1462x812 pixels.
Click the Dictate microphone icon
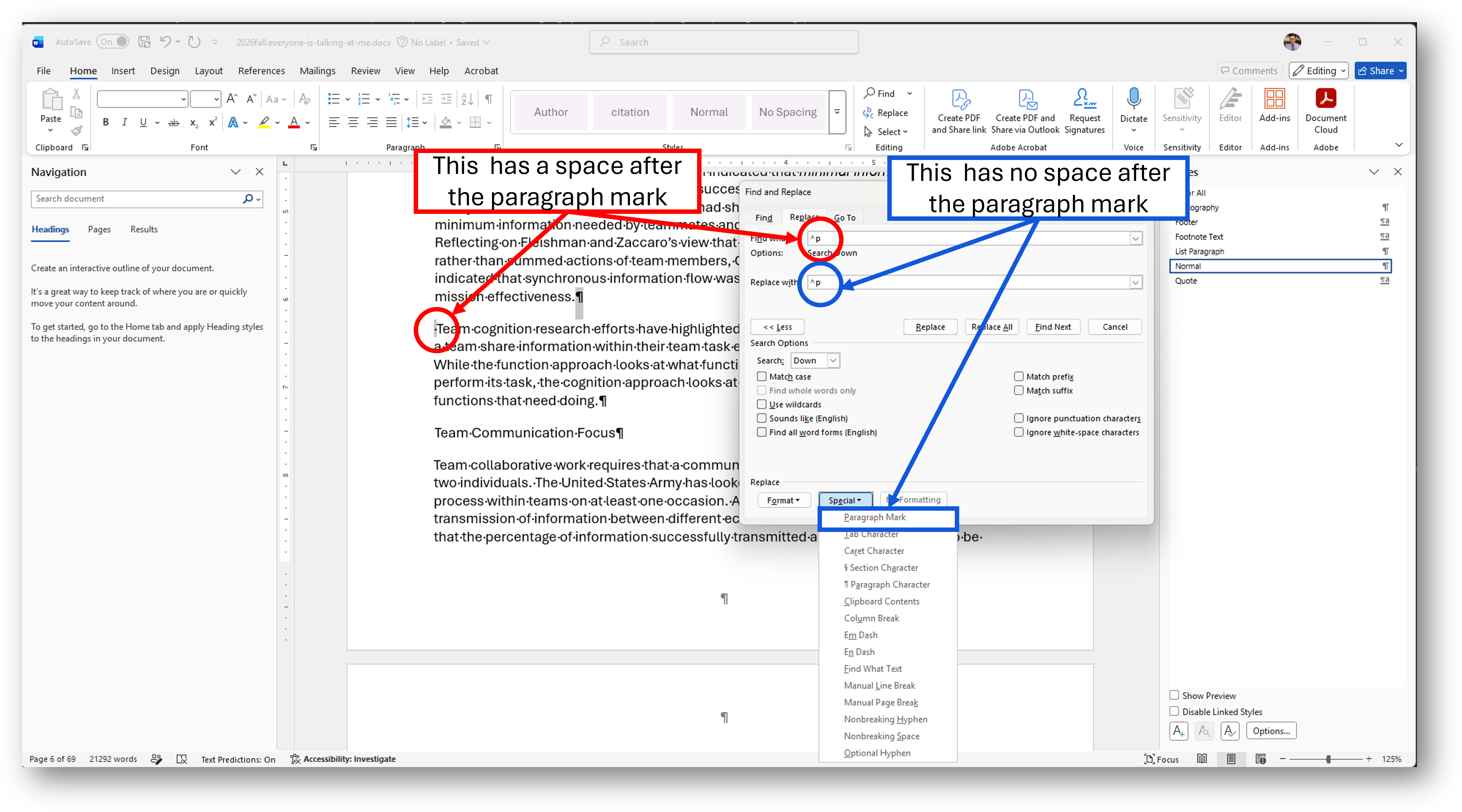point(1133,99)
